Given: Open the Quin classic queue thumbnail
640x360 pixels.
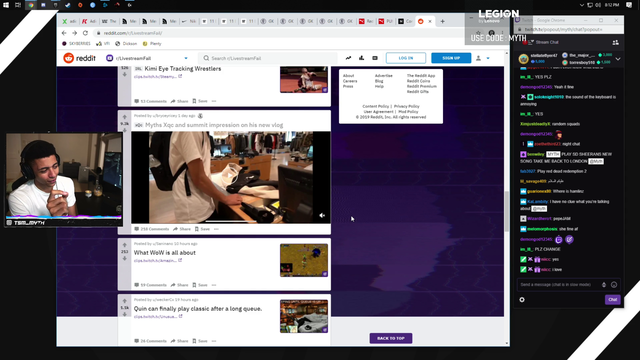Looking at the screenshot, I should pyautogui.click(x=304, y=316).
